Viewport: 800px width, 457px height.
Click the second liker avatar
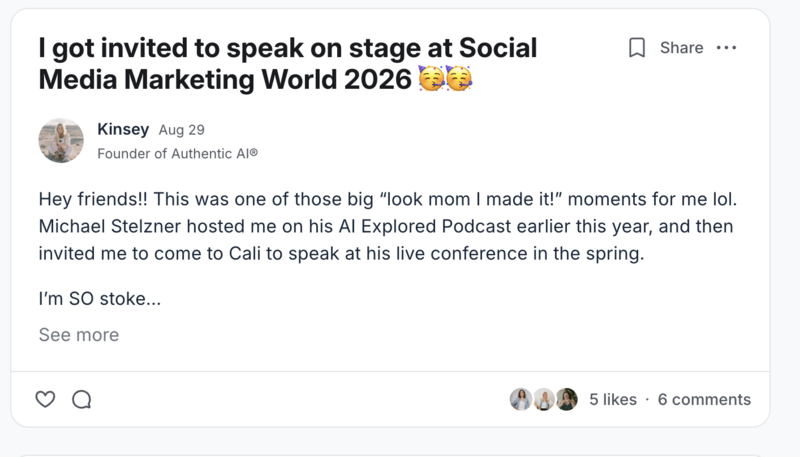click(x=544, y=399)
